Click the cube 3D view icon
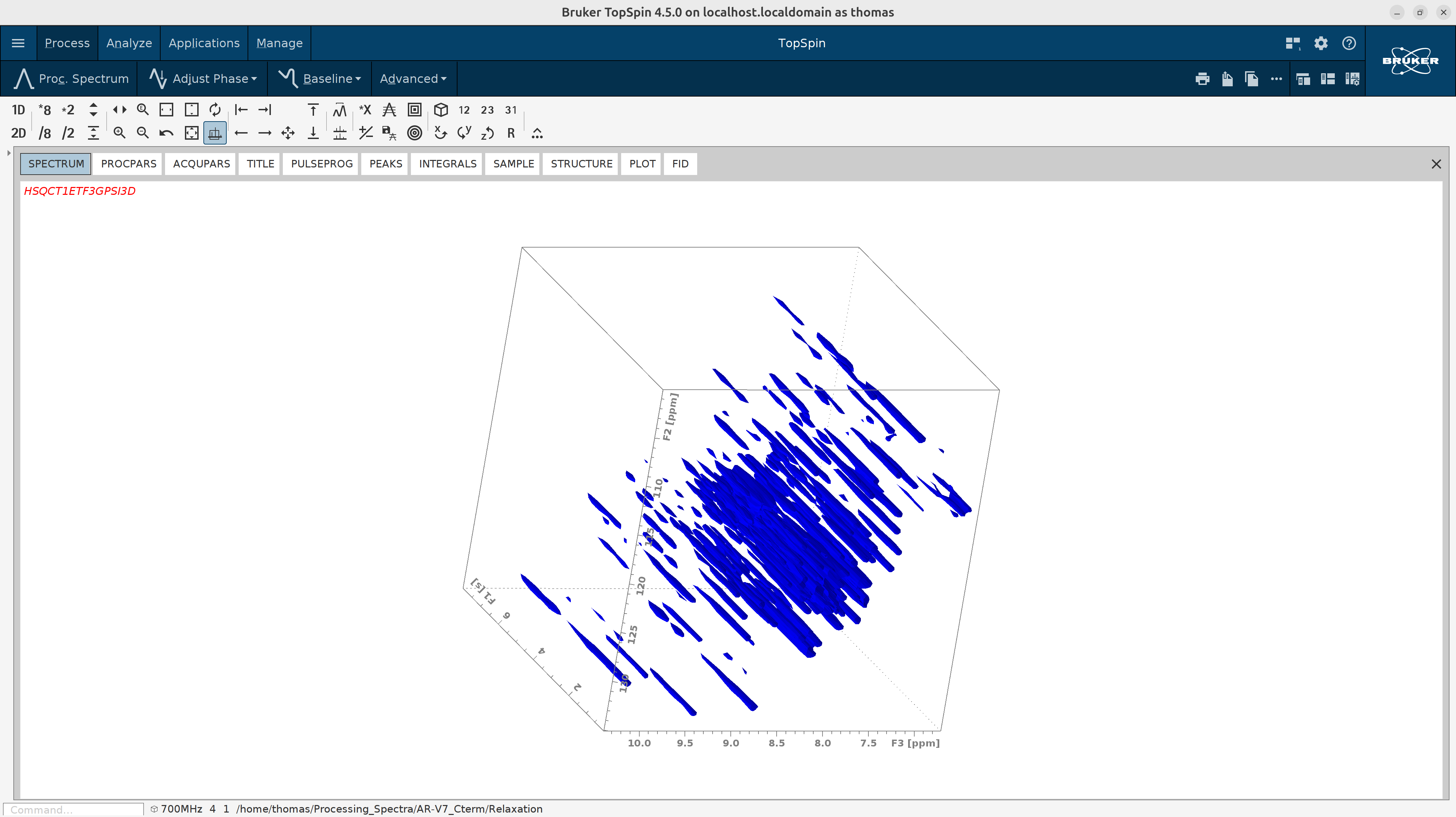The width and height of the screenshot is (1456, 817). coord(441,110)
